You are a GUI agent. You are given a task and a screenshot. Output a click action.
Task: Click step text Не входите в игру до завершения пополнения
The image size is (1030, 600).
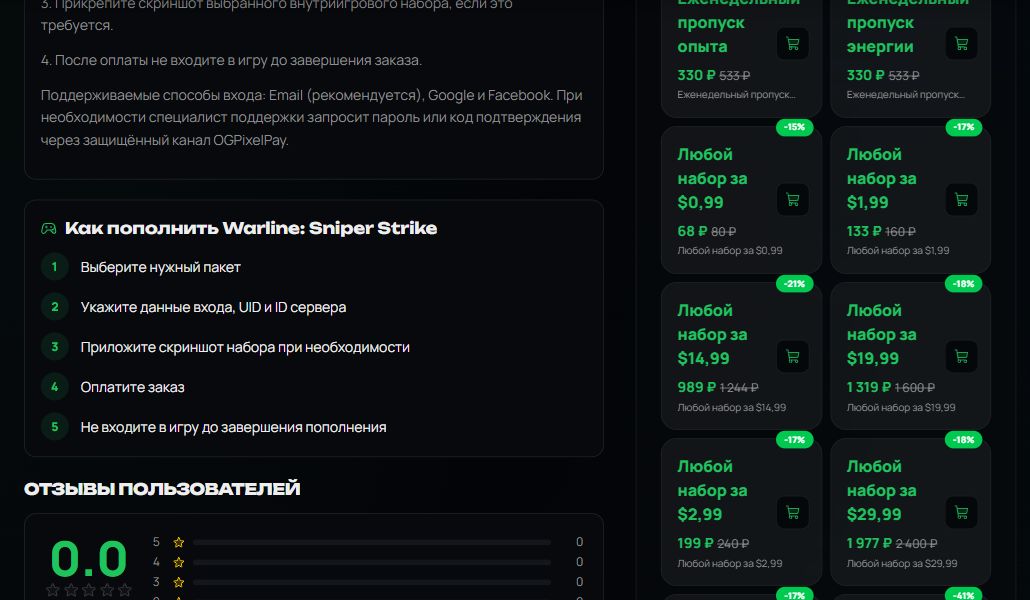coord(233,428)
